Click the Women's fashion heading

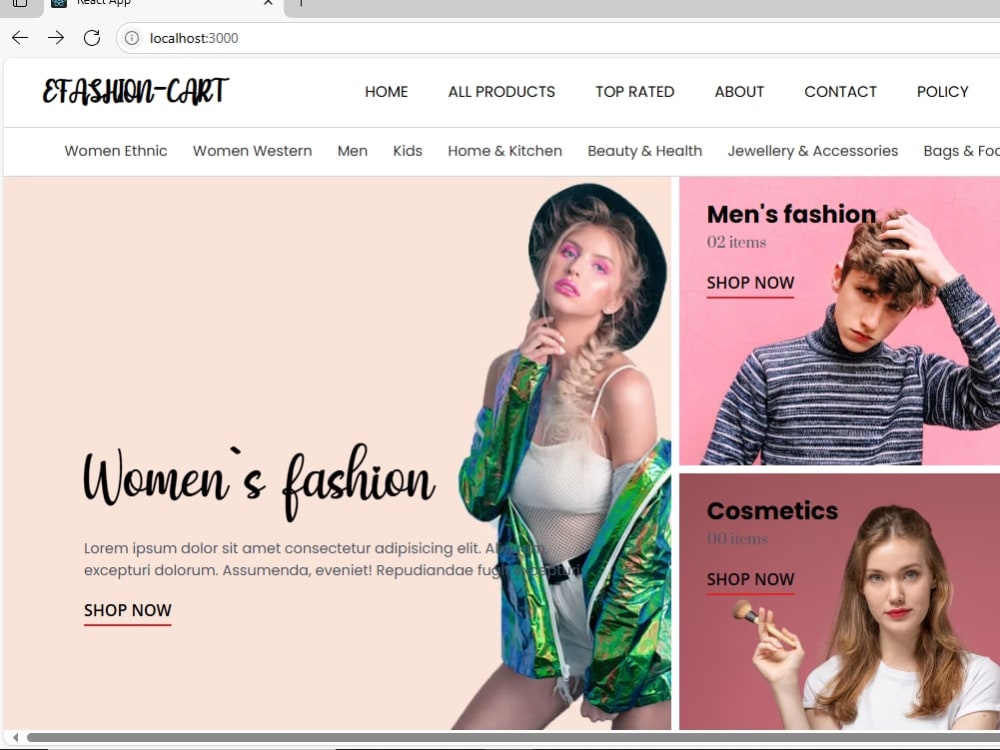tap(259, 482)
